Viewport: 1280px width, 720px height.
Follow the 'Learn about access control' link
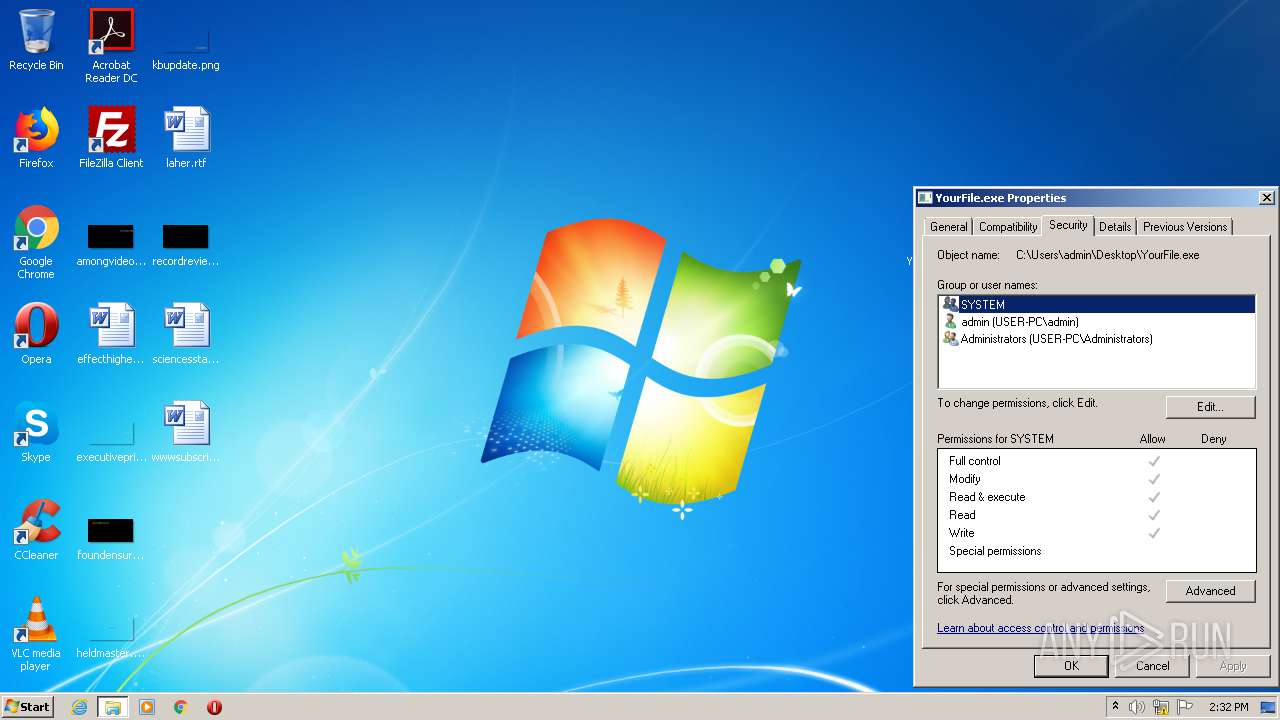pos(1041,628)
